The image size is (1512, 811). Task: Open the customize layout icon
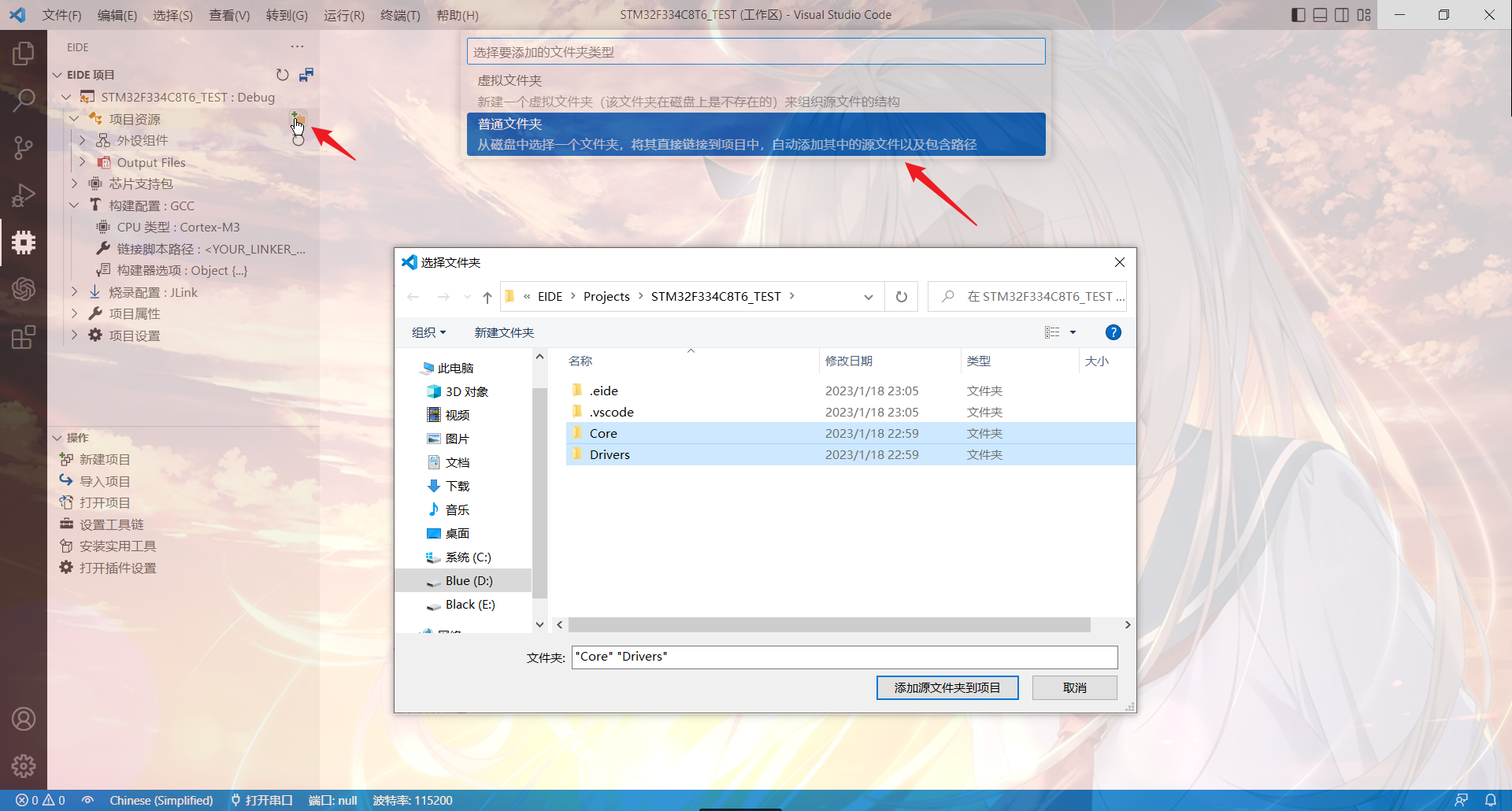pos(1364,15)
